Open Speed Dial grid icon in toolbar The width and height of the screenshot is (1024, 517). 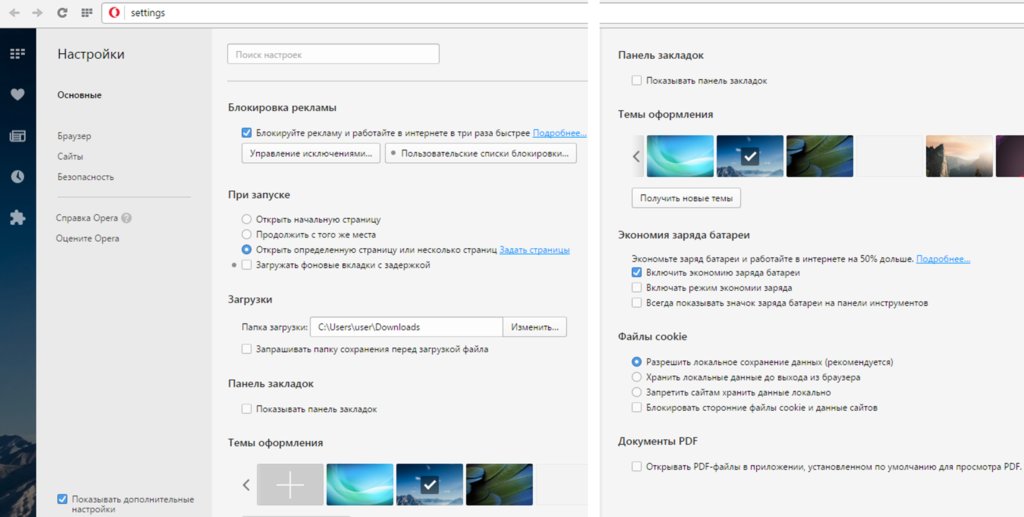pos(86,12)
